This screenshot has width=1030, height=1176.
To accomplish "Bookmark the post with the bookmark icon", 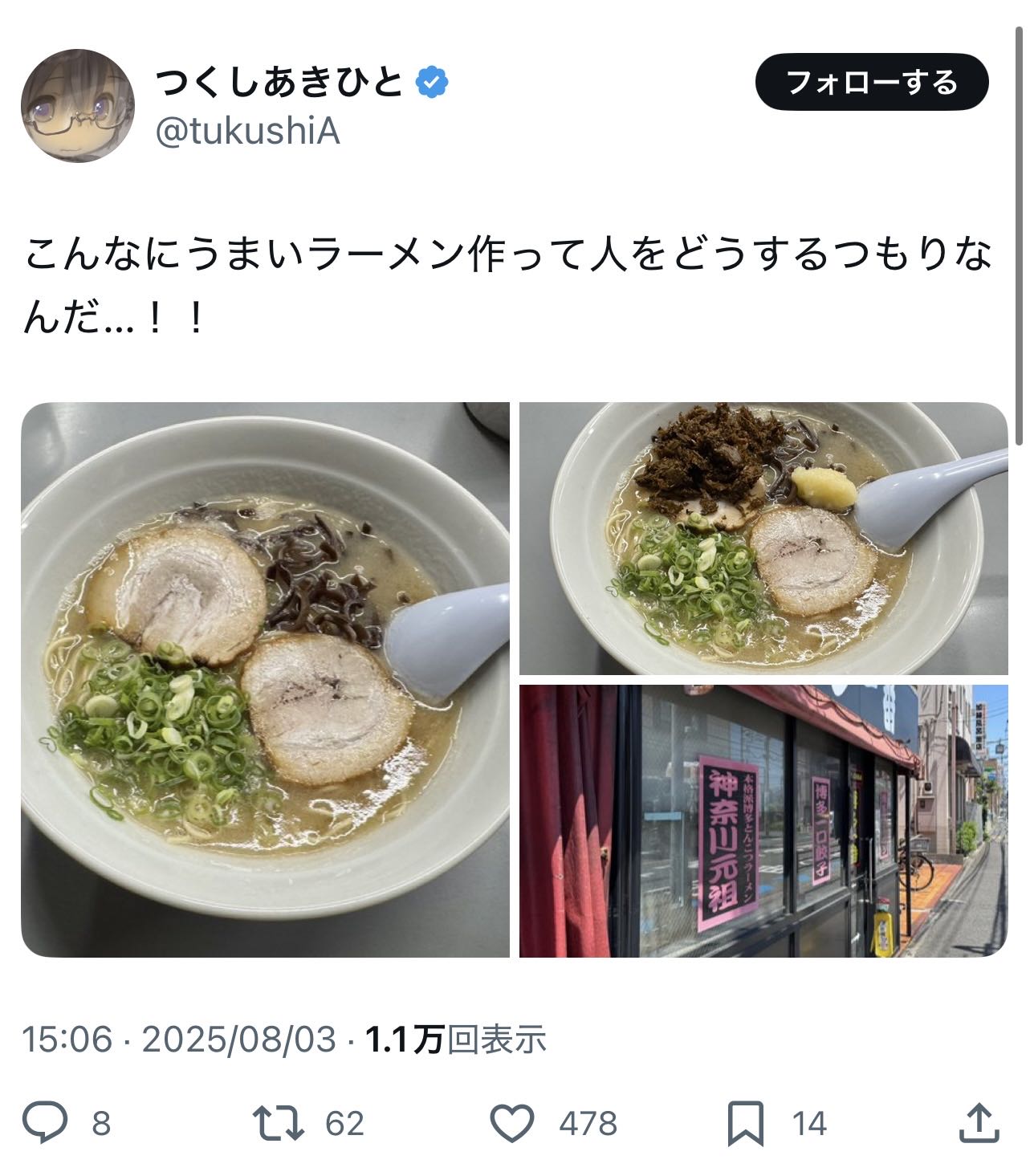I will click(746, 1123).
